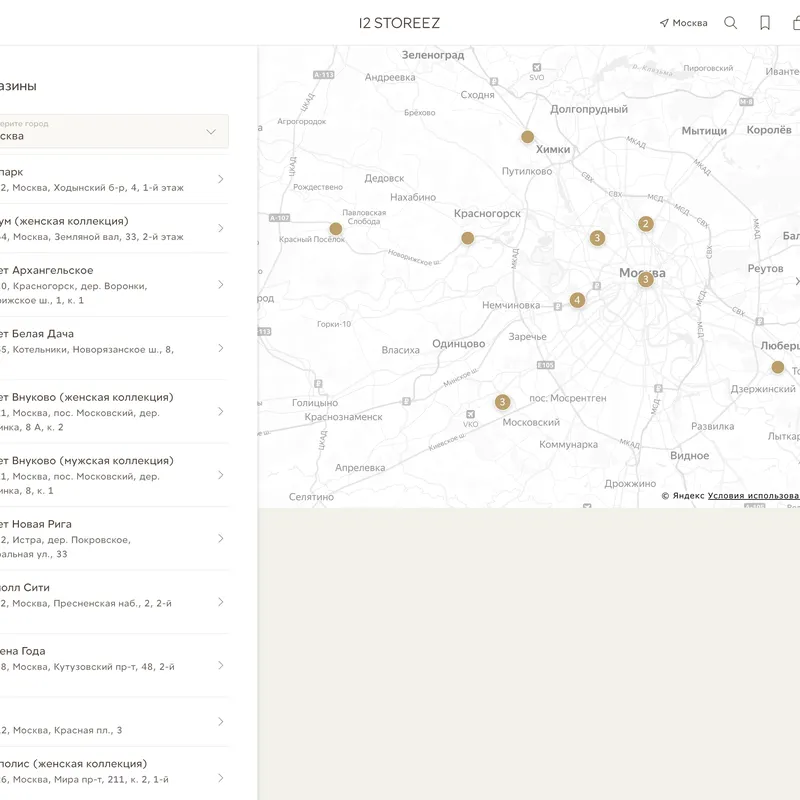The image size is (800, 800).
Task: Expand the Новая Рига store chevron
Action: coord(220,539)
